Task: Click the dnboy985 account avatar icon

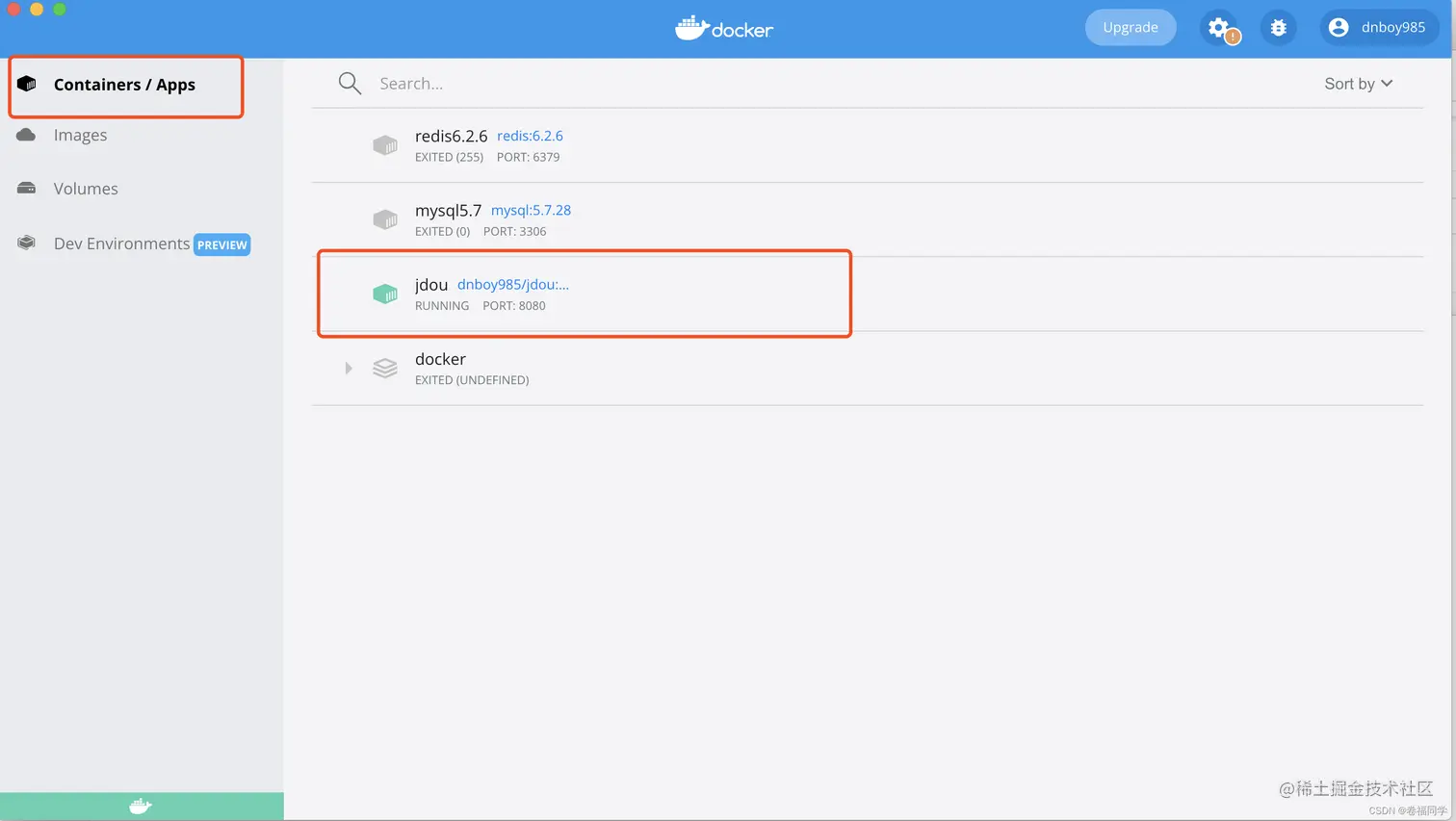Action: point(1339,28)
